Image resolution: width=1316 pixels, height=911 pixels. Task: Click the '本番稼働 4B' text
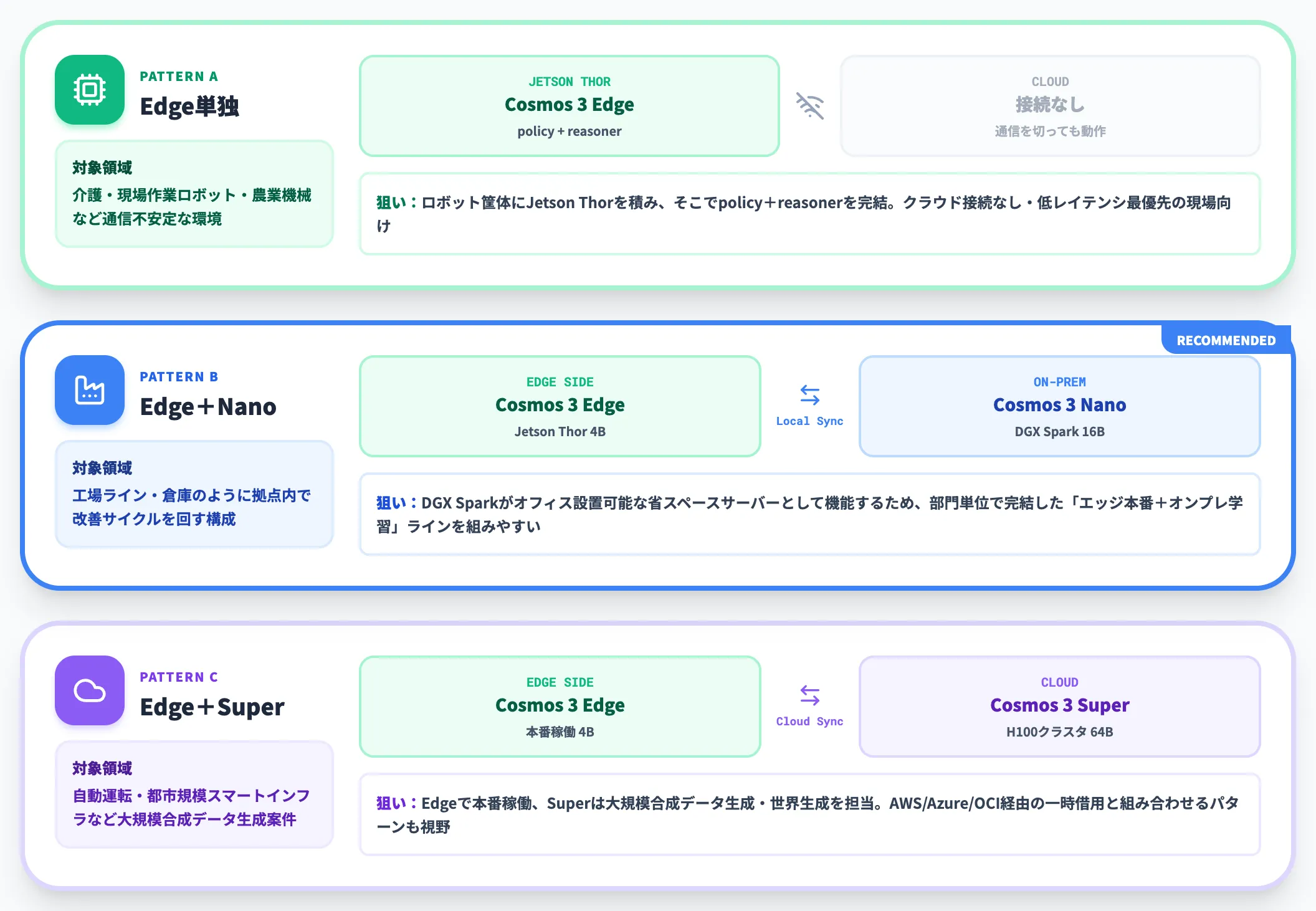(560, 732)
